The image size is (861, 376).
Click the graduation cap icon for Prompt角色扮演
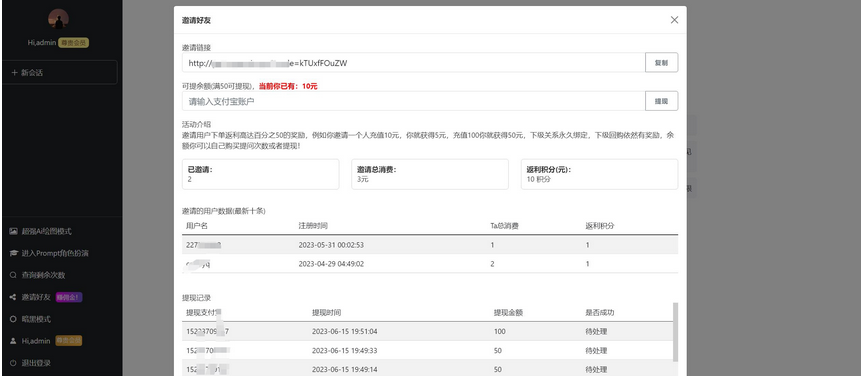click(14, 254)
